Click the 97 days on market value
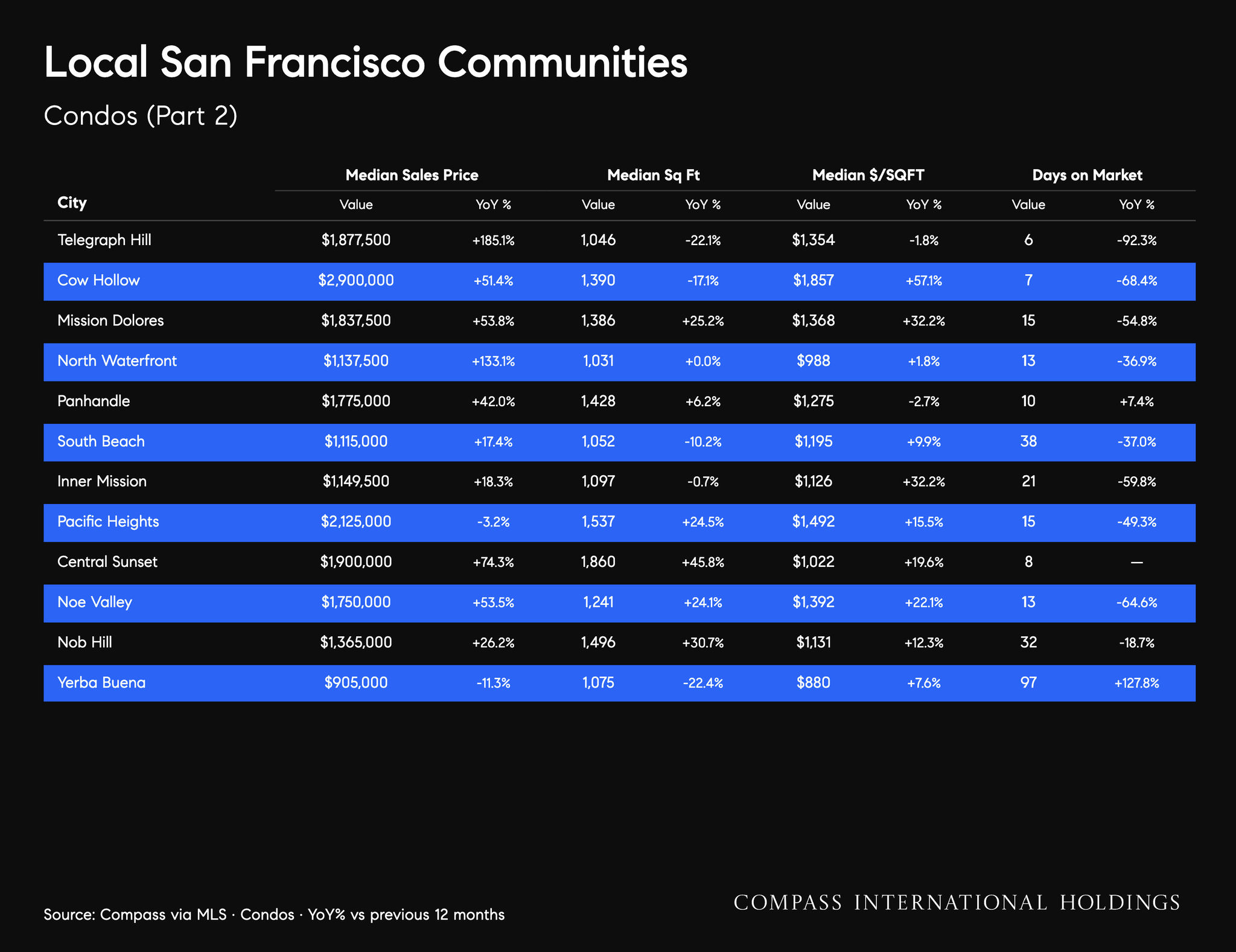1236x952 pixels. [1028, 683]
